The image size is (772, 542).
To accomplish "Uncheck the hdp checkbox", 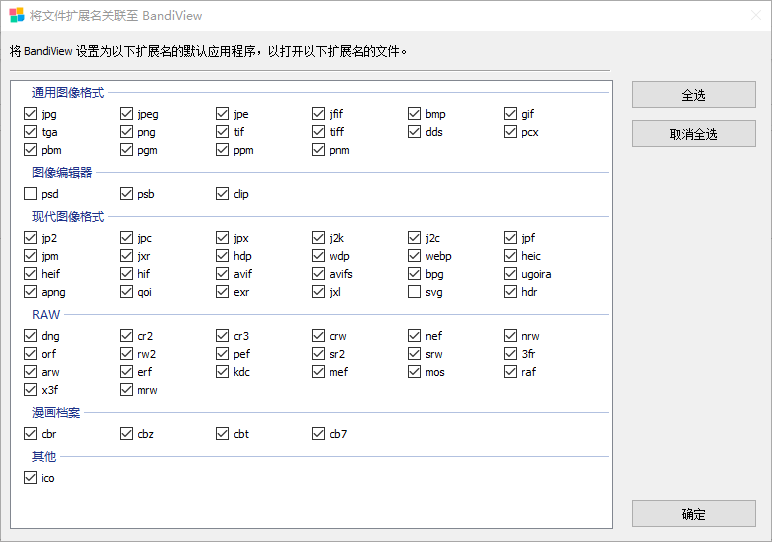I will coord(223,256).
